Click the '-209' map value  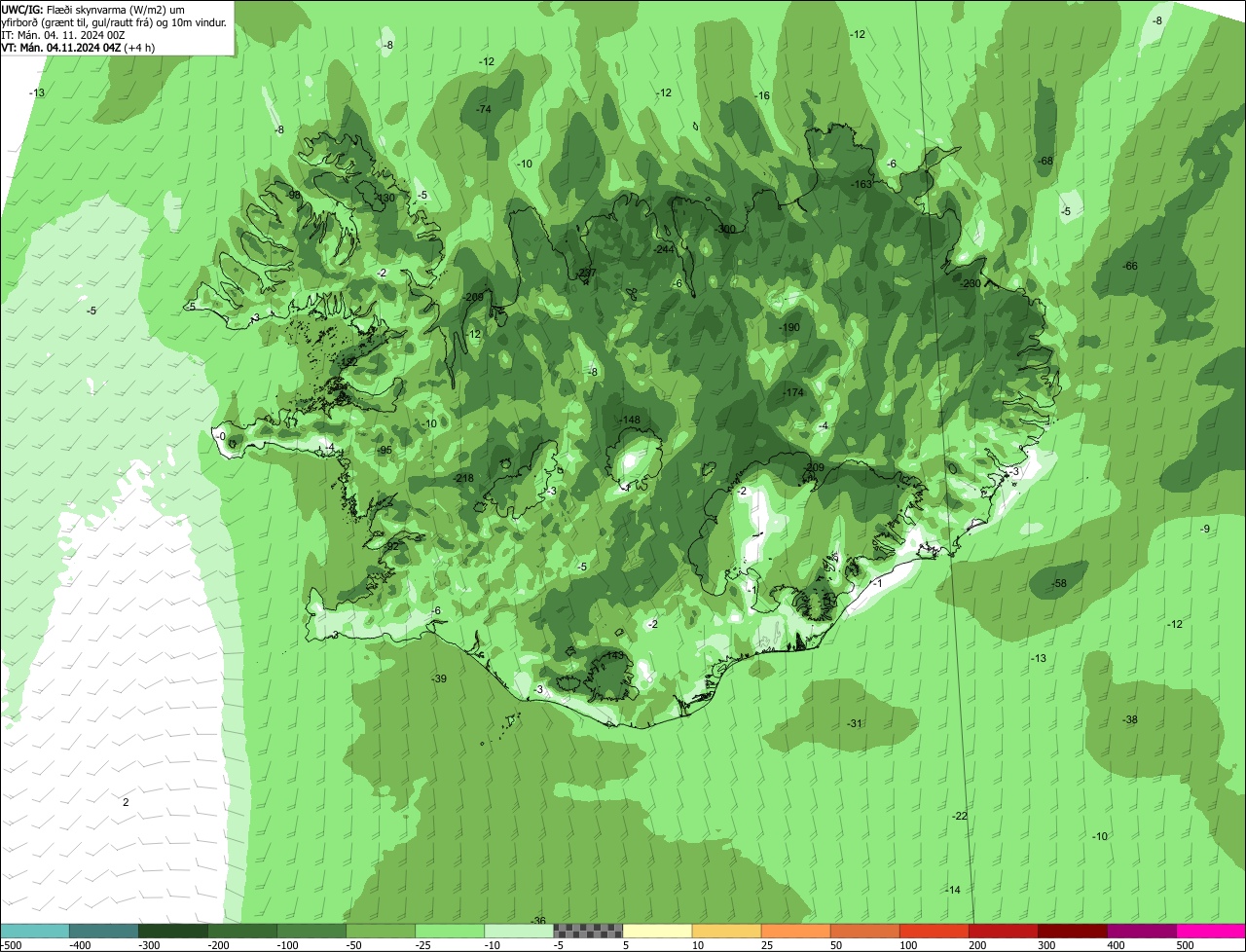(815, 468)
